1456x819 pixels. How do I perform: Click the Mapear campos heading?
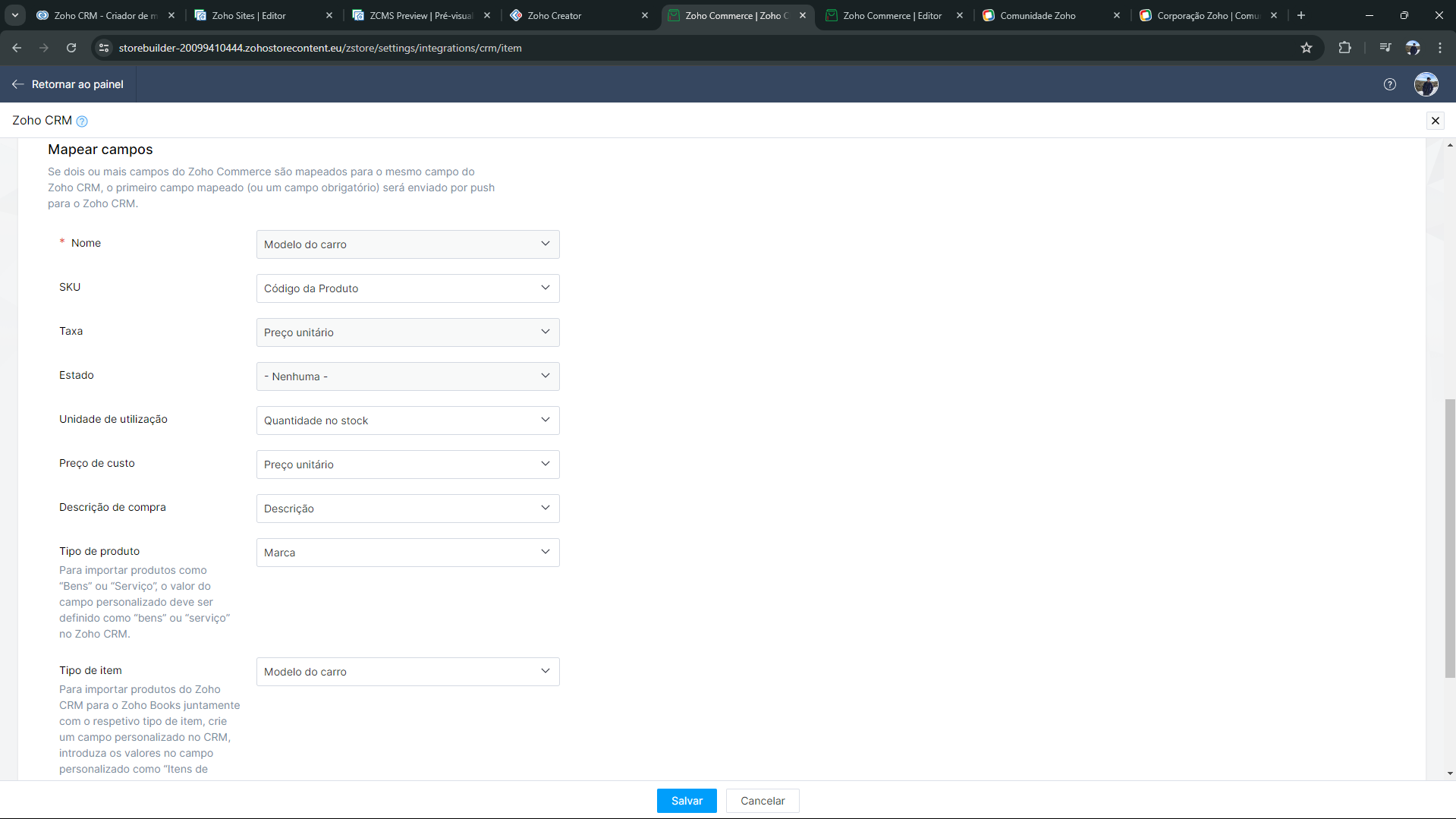100,150
